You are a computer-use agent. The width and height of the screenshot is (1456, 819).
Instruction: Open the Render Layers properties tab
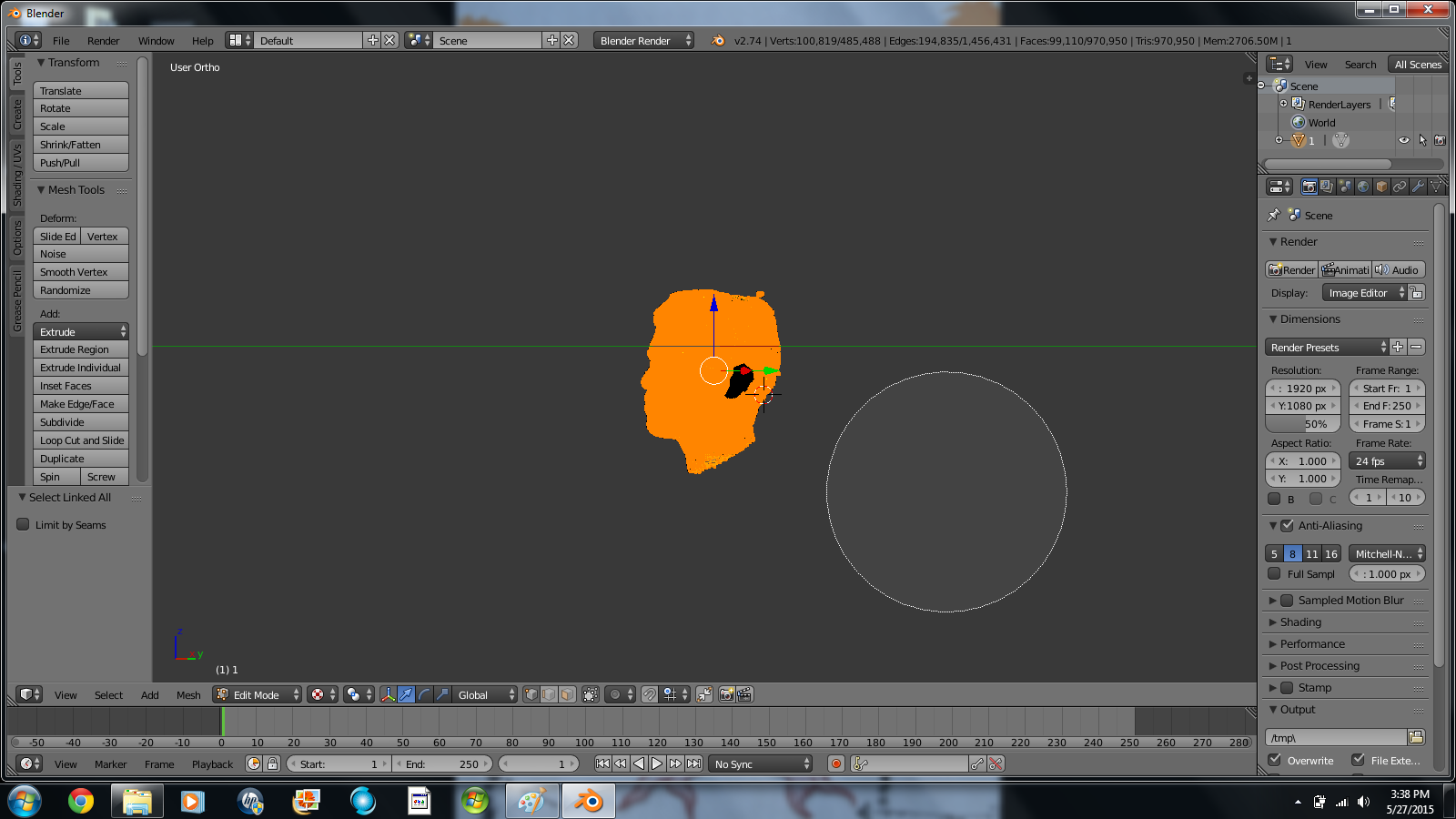click(1327, 187)
